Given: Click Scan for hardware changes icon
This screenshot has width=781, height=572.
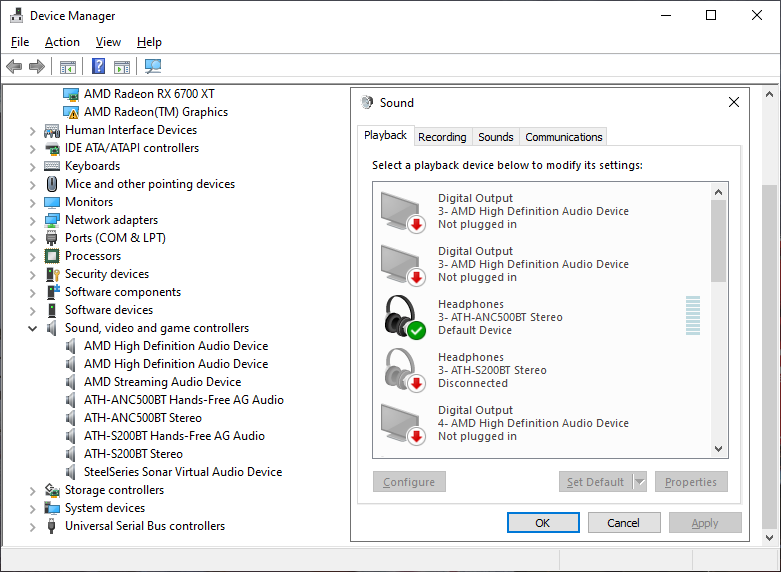Looking at the screenshot, I should point(153,66).
